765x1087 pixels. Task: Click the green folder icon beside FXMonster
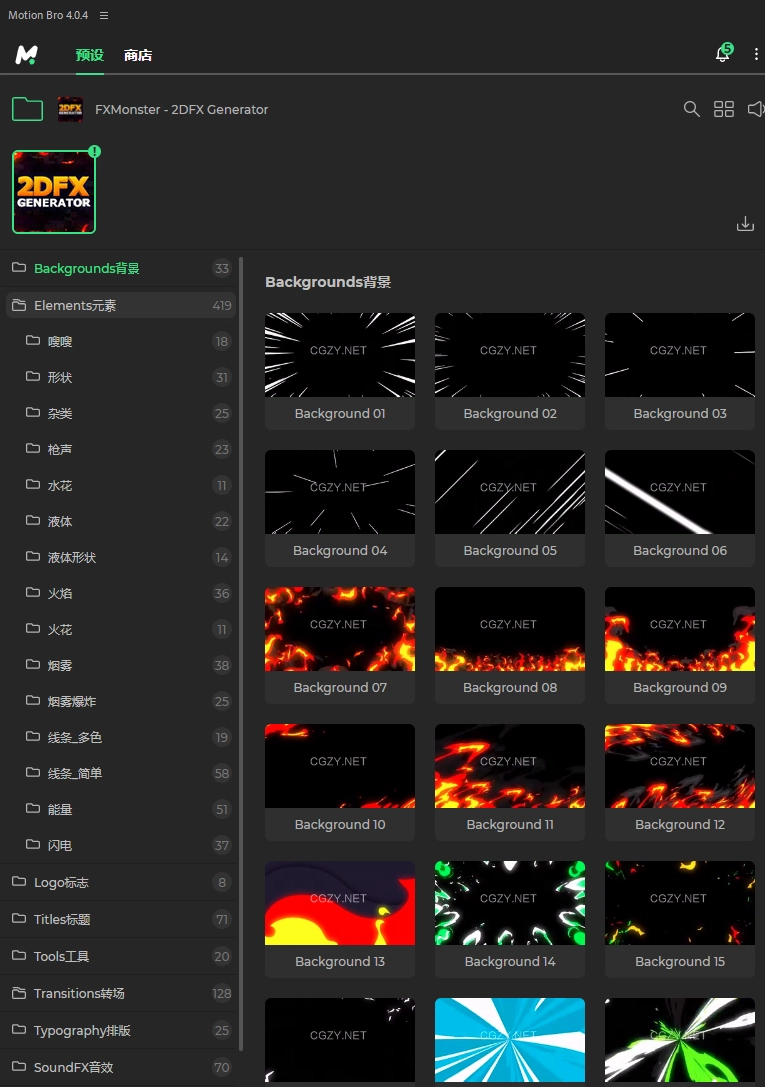click(28, 109)
